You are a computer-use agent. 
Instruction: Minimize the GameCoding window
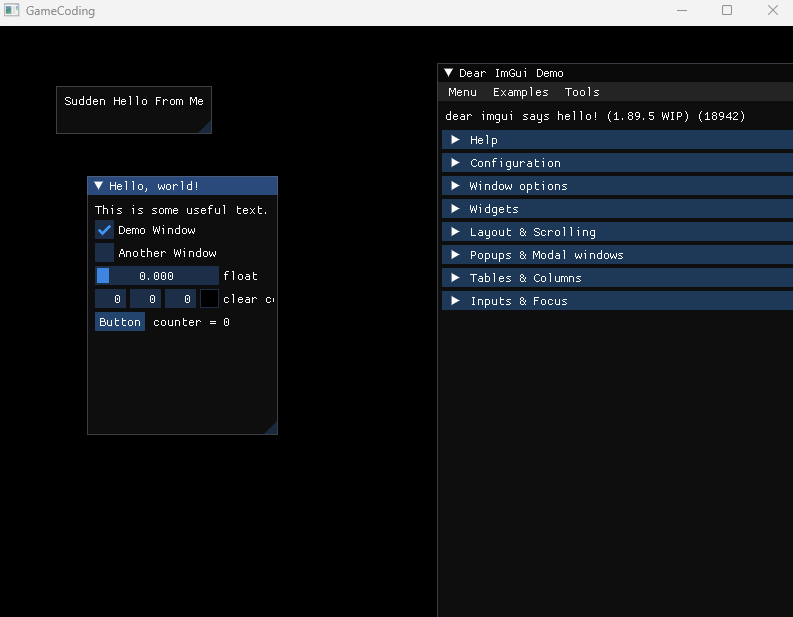682,10
